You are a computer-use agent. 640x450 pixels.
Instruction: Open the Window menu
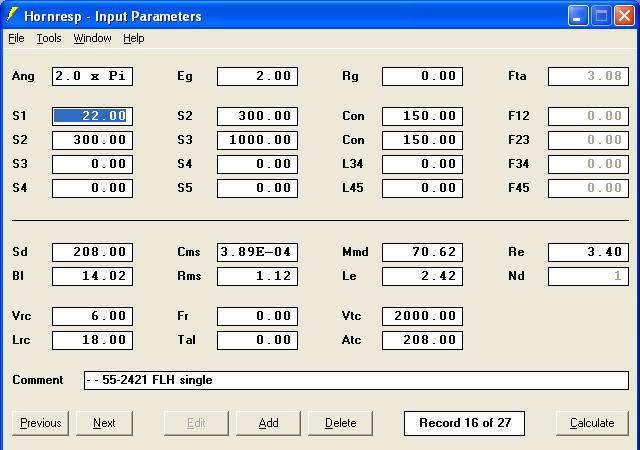click(x=92, y=38)
